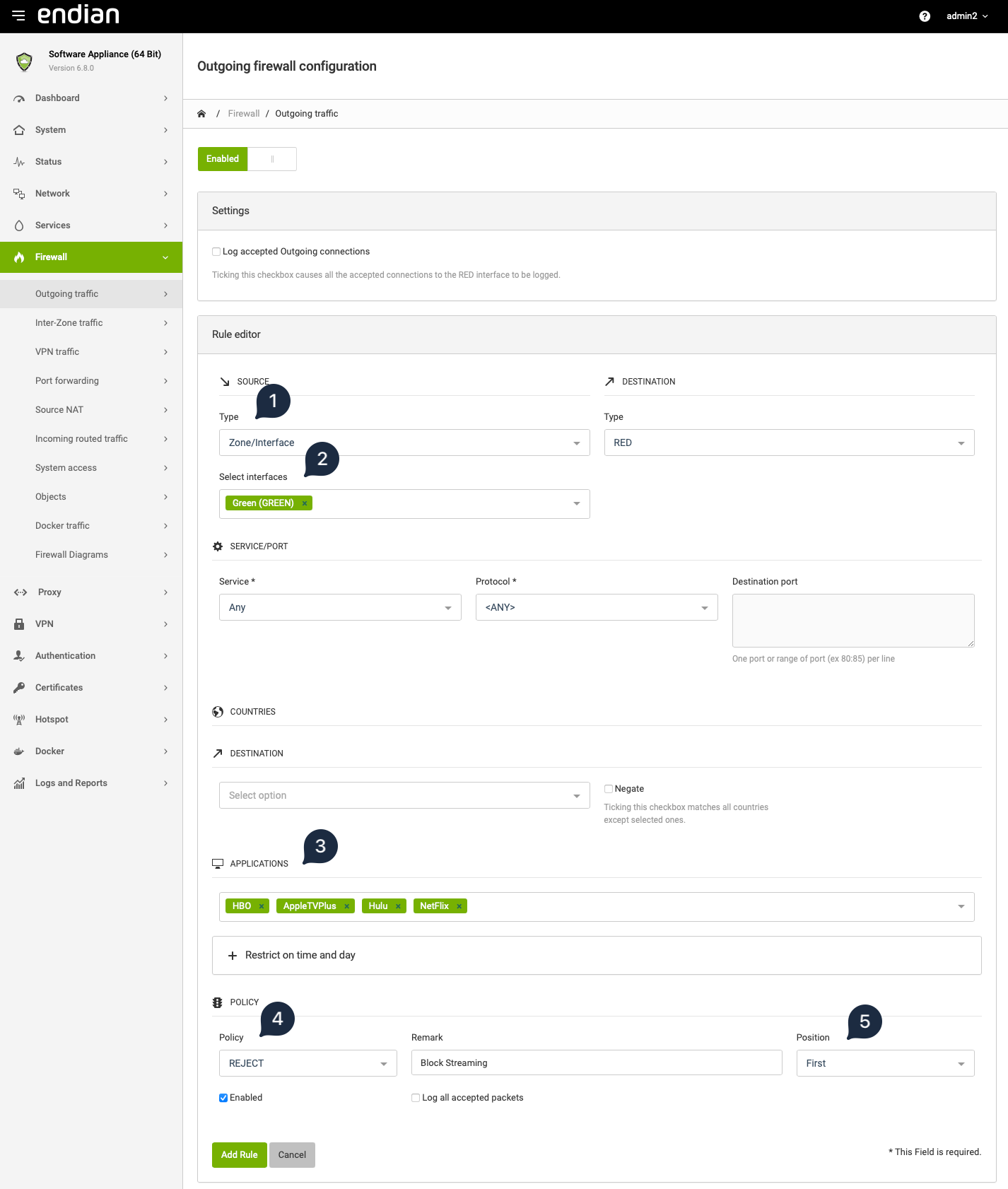Click the endian logo
Viewport: 1008px width, 1189px height.
pos(78,15)
